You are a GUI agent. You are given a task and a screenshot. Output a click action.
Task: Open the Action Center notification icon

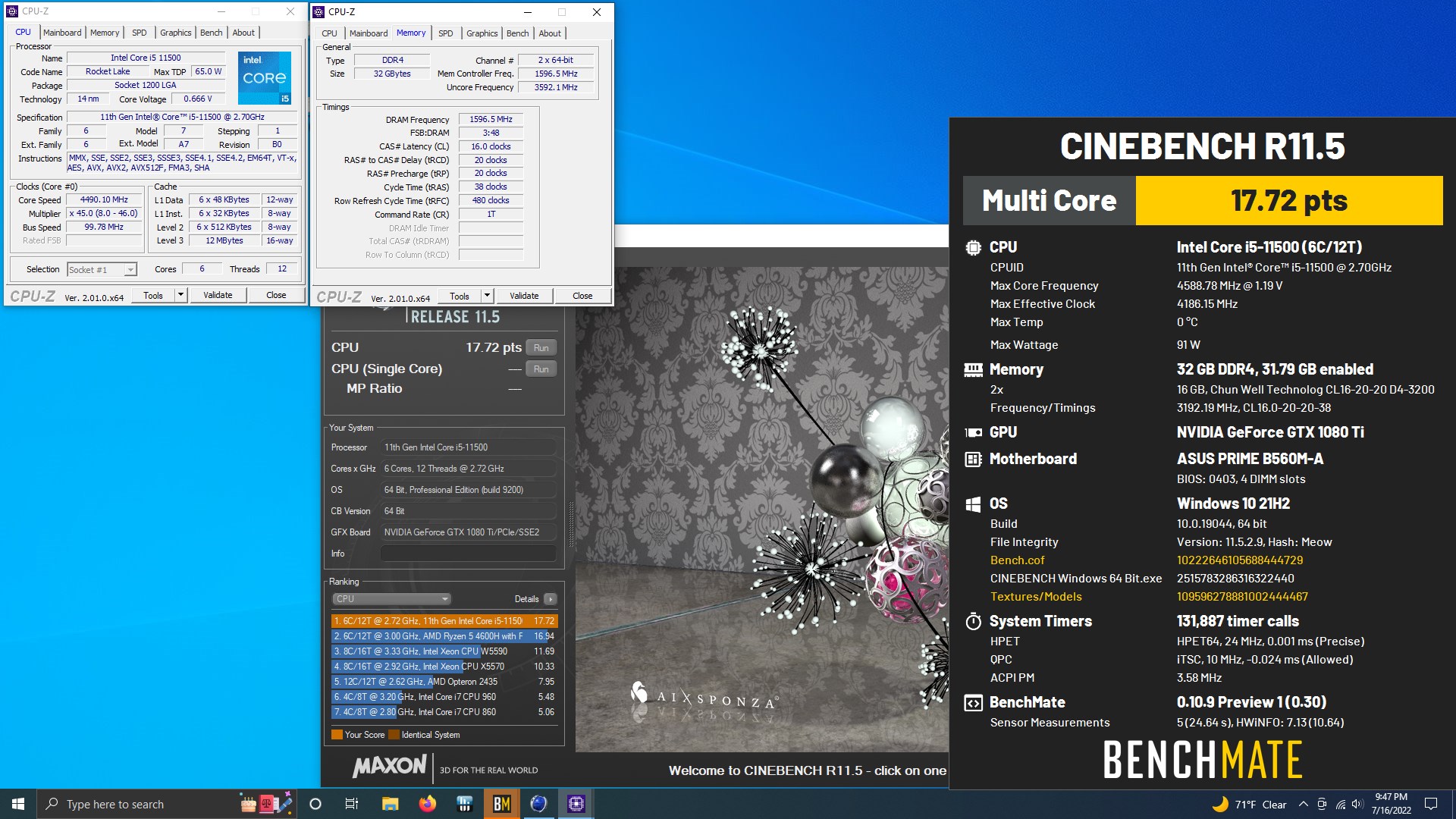1431,804
